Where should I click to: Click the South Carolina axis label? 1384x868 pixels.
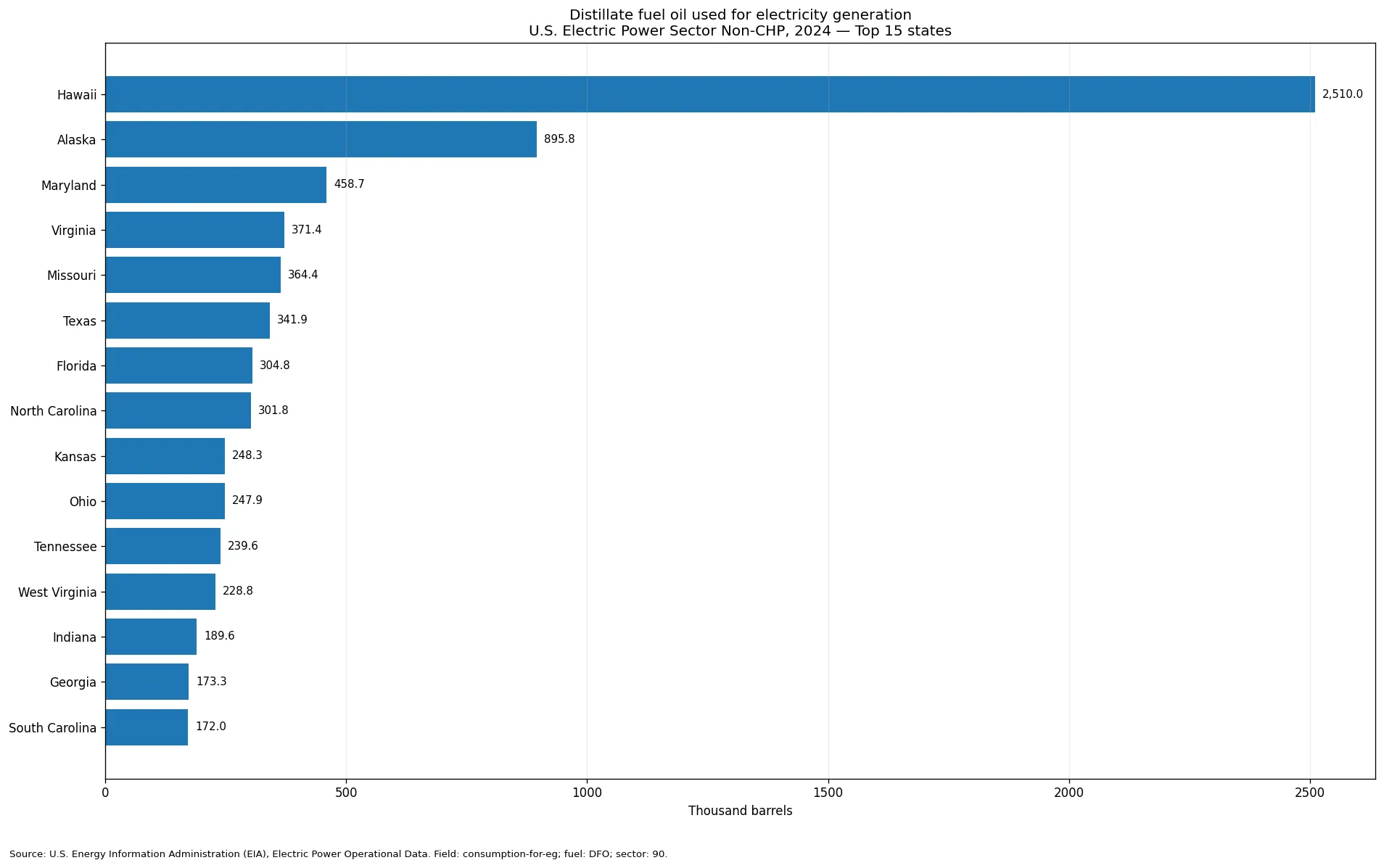[53, 728]
